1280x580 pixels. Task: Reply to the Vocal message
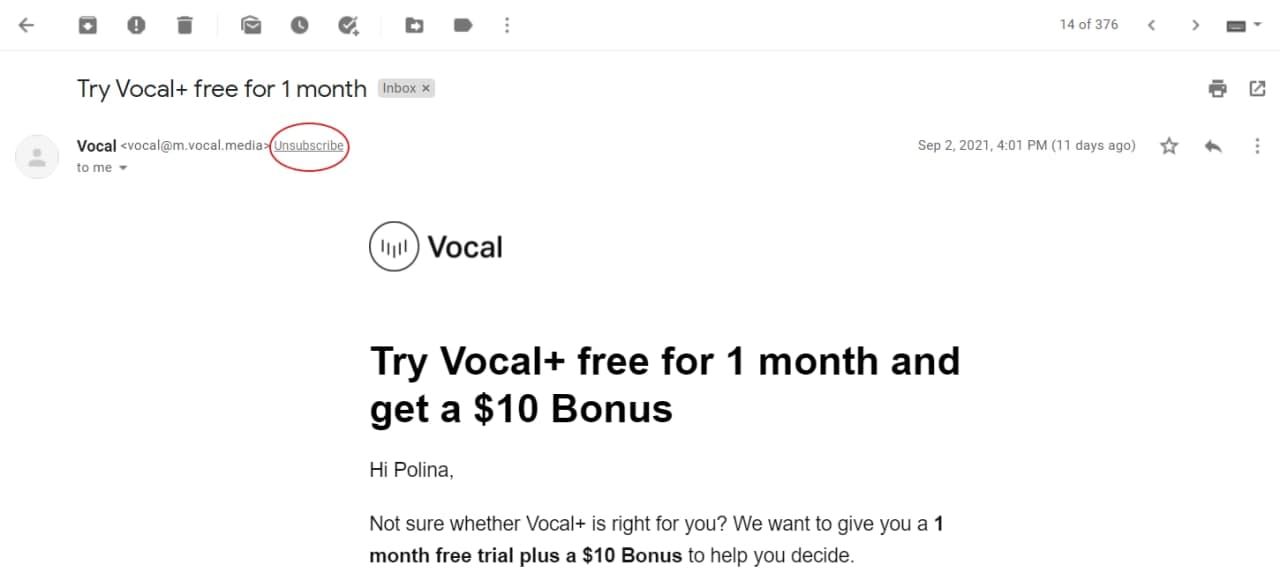pyautogui.click(x=1213, y=146)
